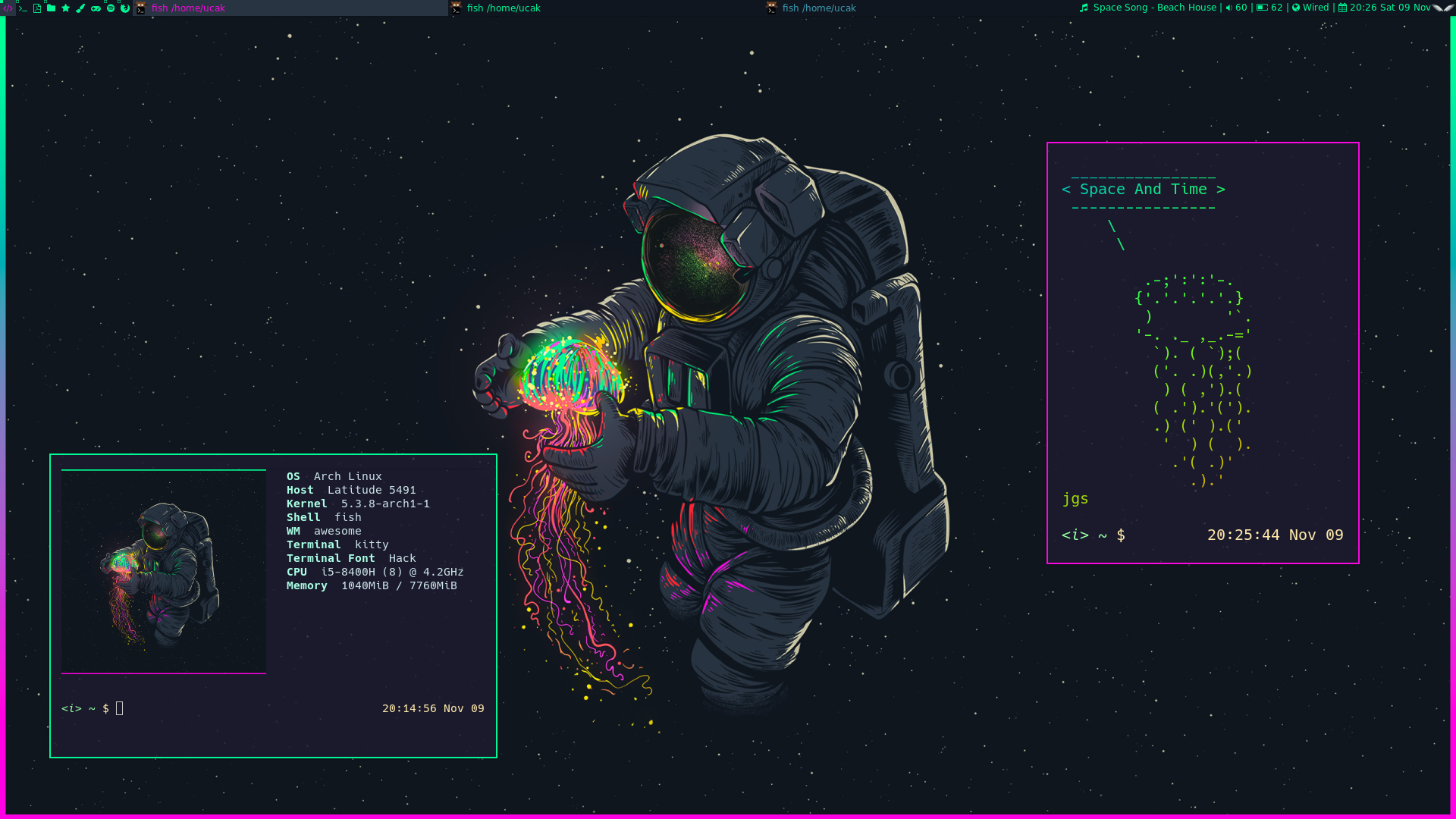Click the Space And Time speech bubble

point(1144,190)
